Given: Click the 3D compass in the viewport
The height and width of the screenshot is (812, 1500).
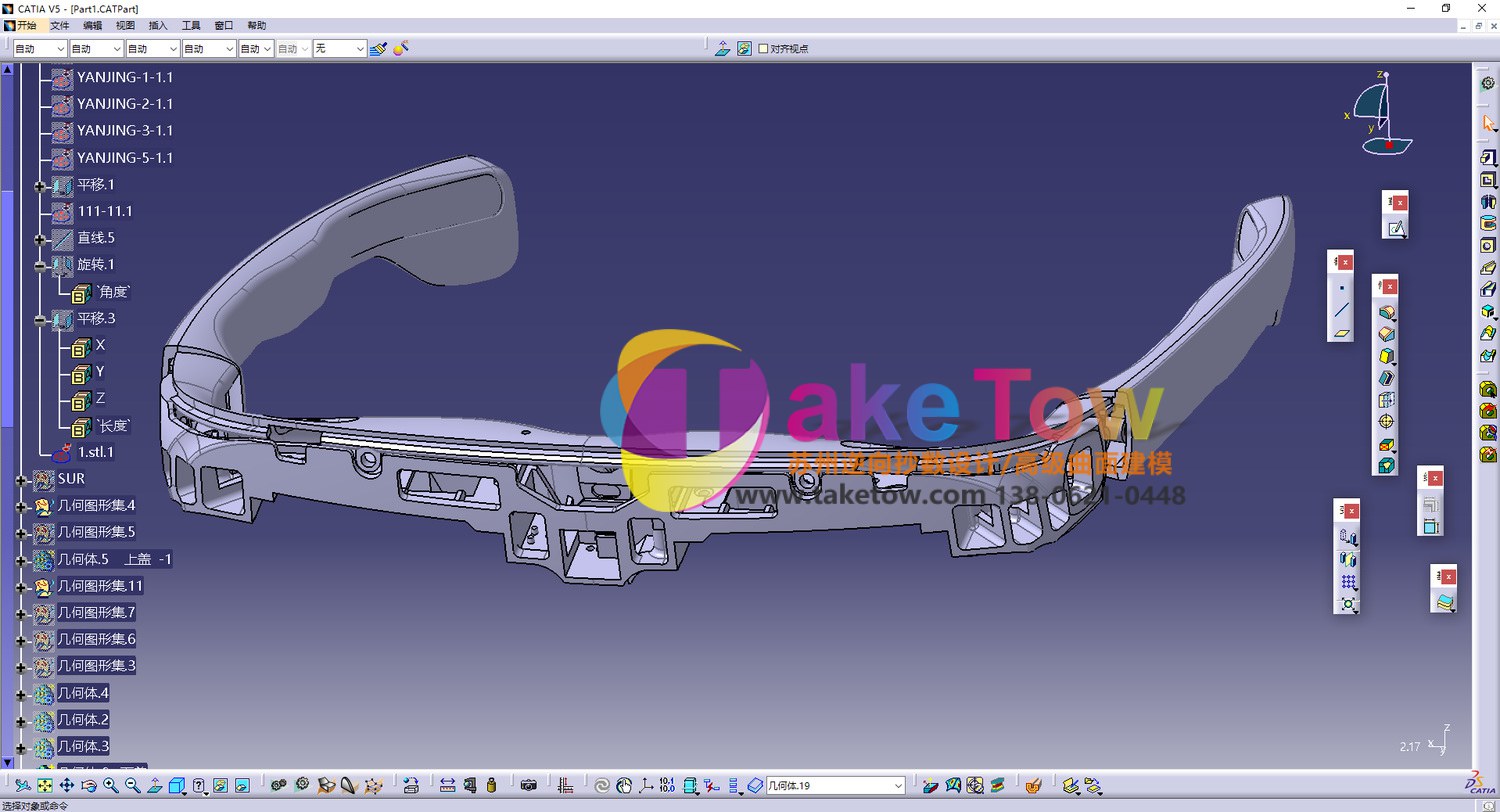Looking at the screenshot, I should click(x=1382, y=113).
